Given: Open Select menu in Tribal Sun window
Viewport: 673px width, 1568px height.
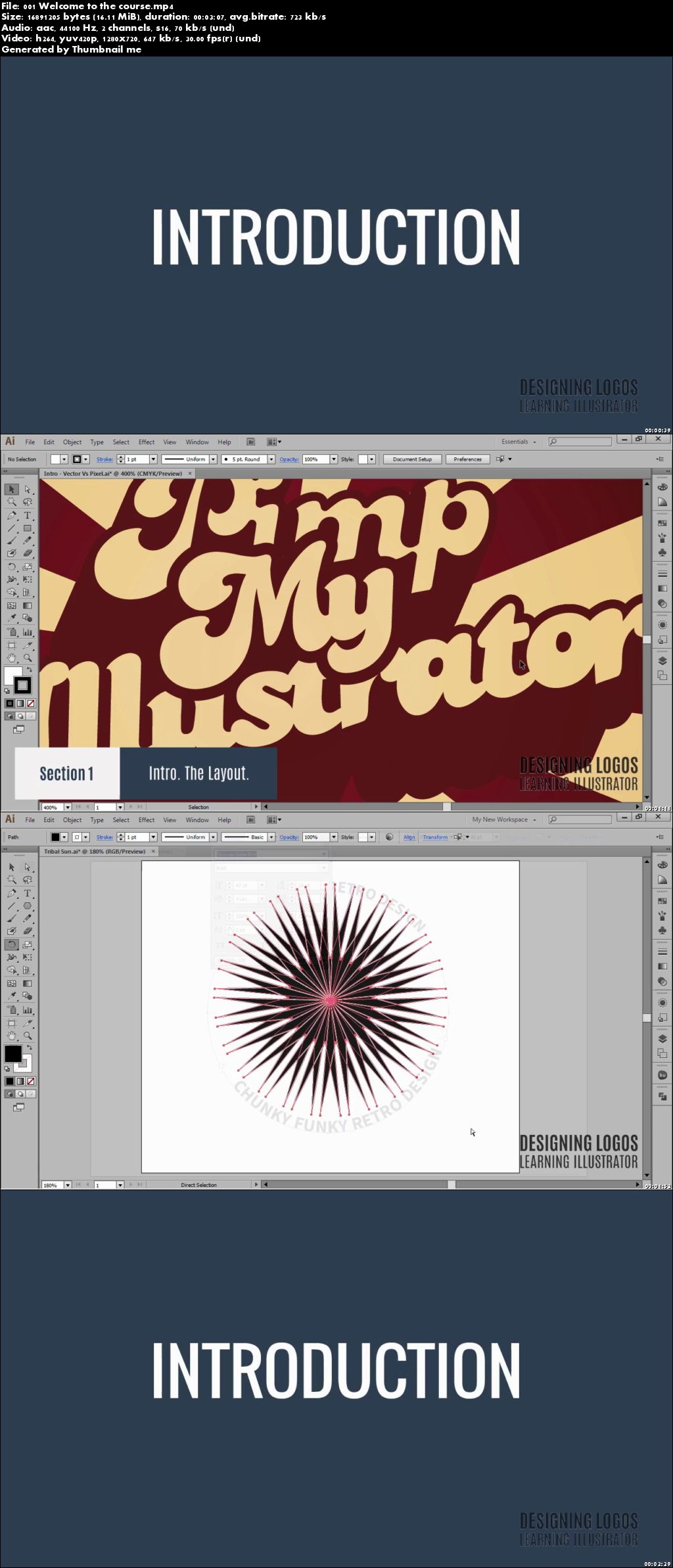Looking at the screenshot, I should (x=121, y=820).
